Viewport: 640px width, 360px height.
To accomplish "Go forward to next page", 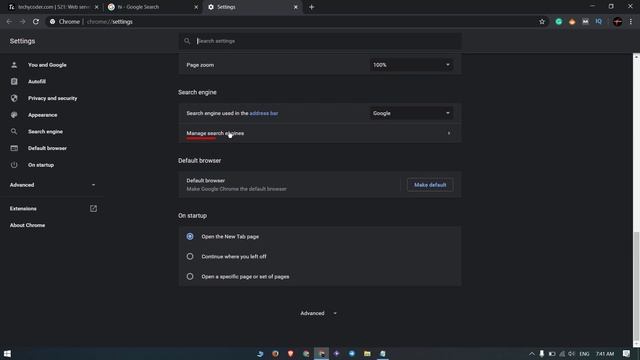I will 22,22.
